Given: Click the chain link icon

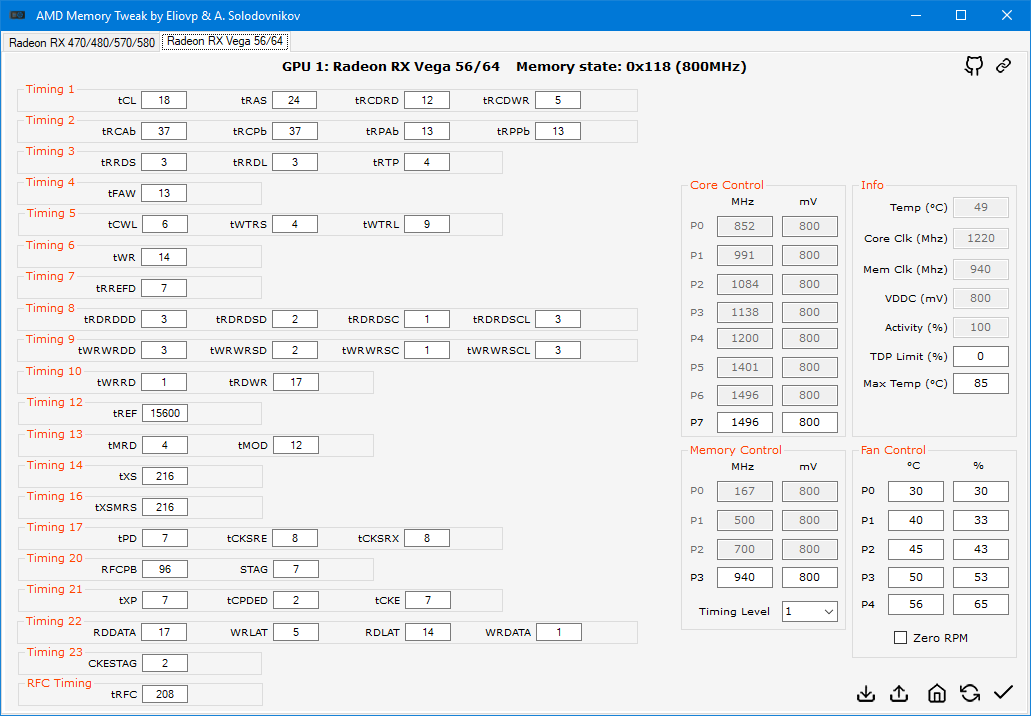Looking at the screenshot, I should click(x=1003, y=66).
